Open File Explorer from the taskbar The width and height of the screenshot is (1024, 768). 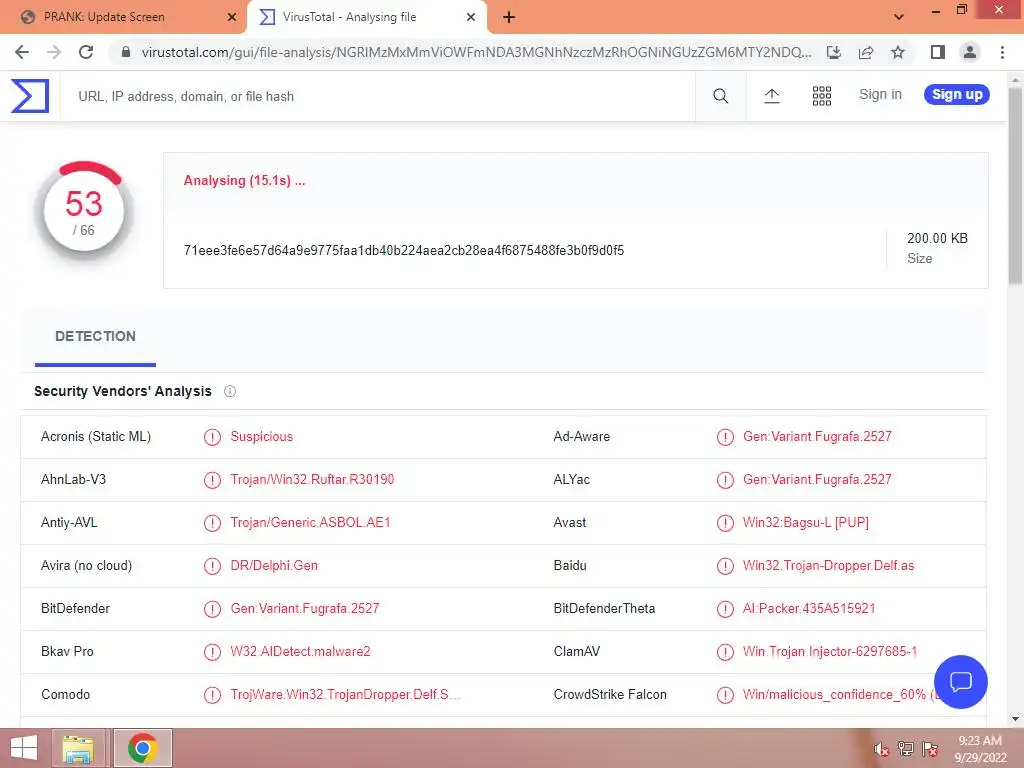[78, 748]
